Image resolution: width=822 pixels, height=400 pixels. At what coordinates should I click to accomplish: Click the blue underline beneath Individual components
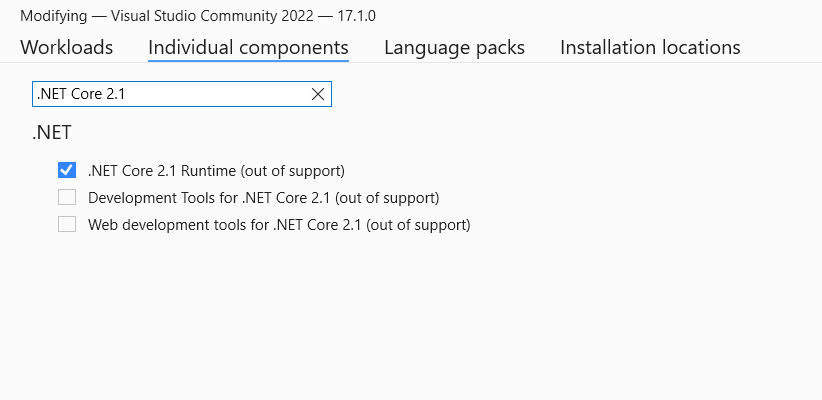point(248,61)
